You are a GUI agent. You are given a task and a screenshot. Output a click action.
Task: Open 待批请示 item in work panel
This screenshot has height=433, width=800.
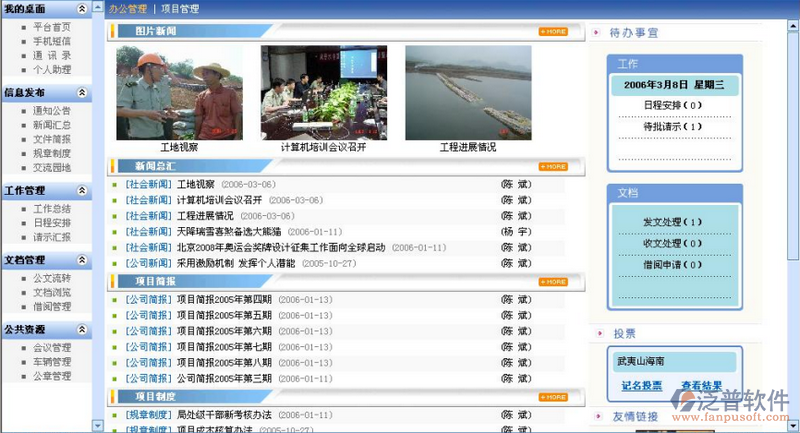tap(672, 127)
